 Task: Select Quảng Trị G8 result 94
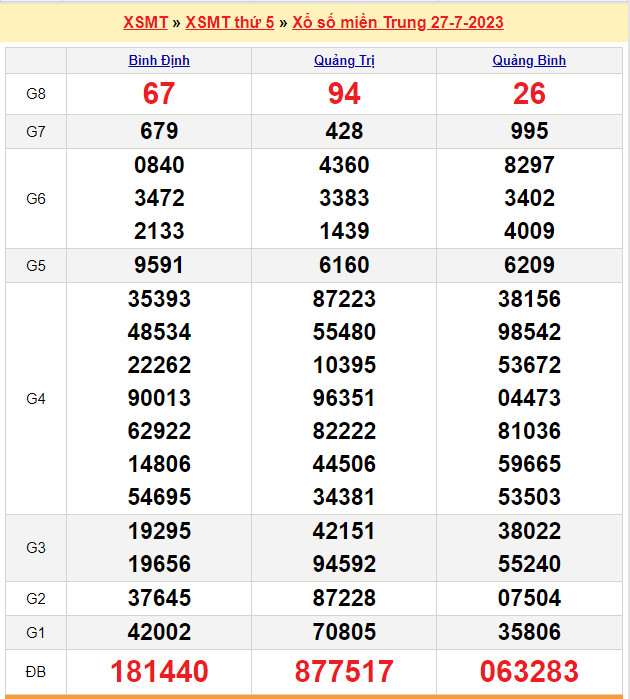coord(344,94)
